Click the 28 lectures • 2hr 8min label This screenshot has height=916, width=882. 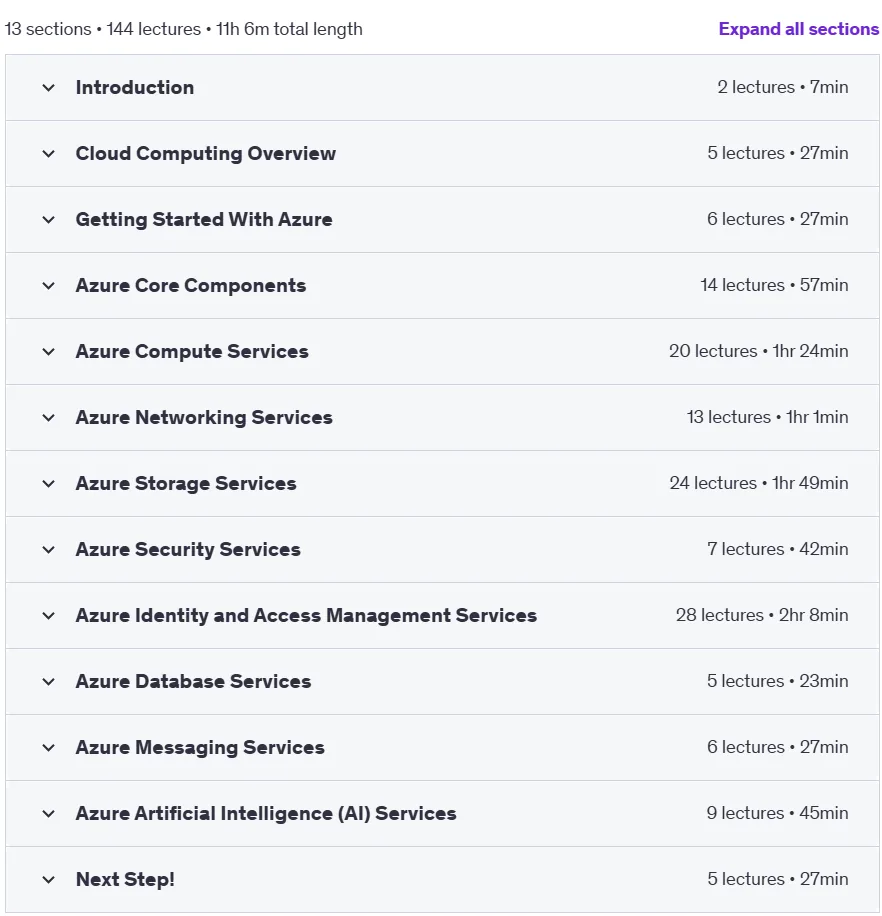coord(762,615)
